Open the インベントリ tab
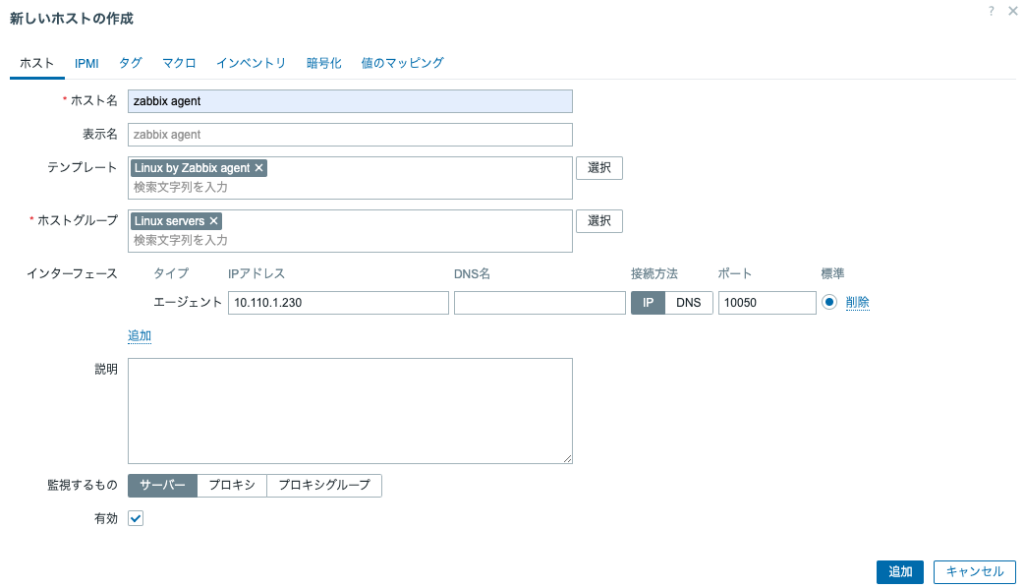The height and width of the screenshot is (588, 1024). [251, 63]
